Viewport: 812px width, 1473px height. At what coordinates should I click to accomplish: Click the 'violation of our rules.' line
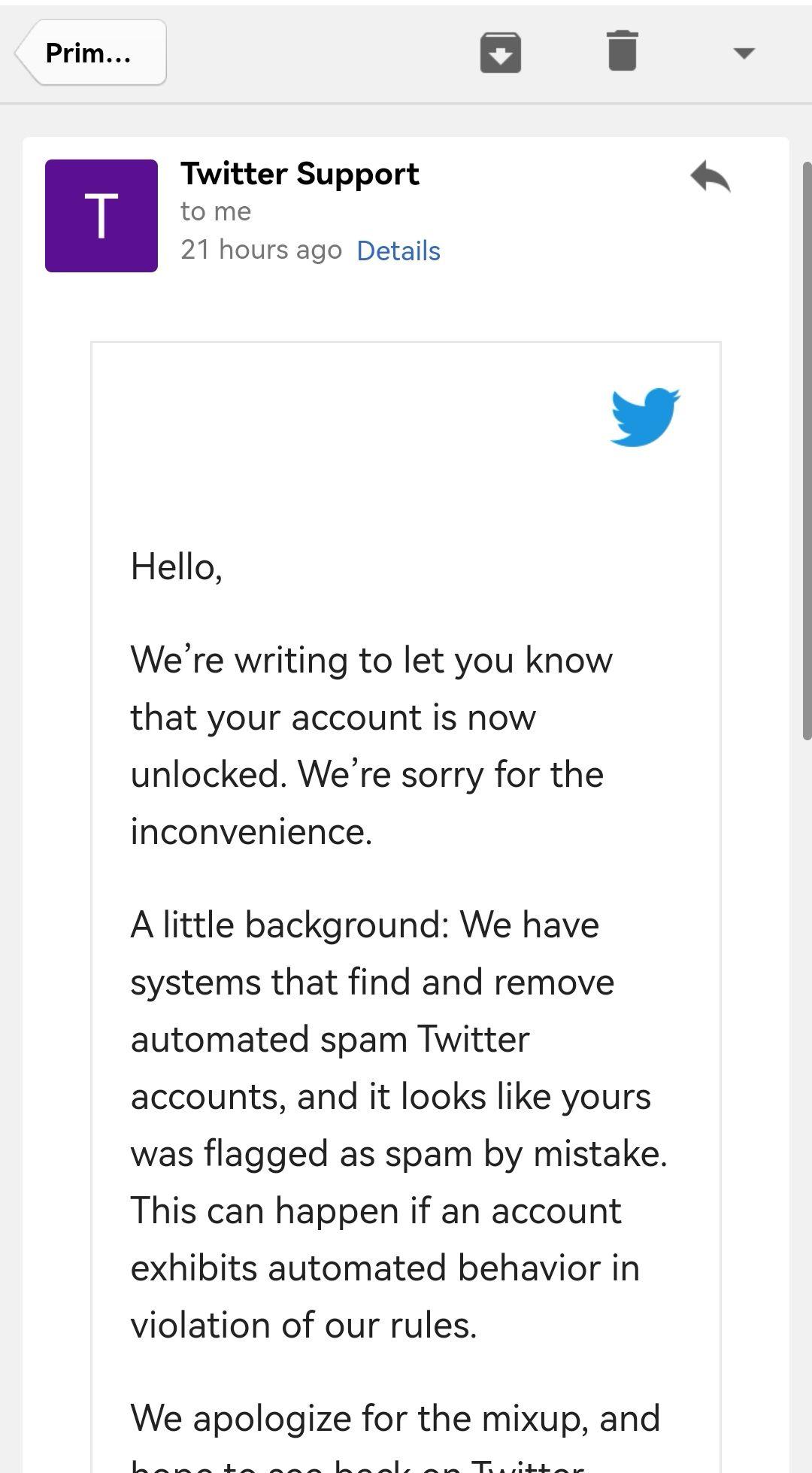[x=304, y=1325]
